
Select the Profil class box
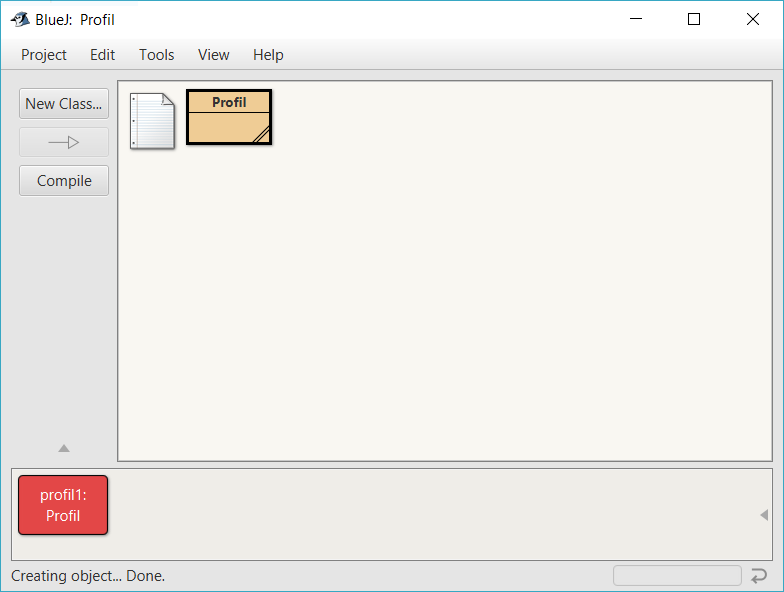click(229, 117)
